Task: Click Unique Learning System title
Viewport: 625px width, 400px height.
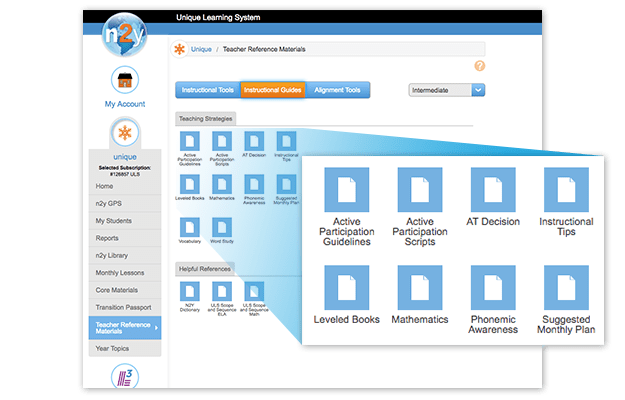Action: (x=218, y=18)
